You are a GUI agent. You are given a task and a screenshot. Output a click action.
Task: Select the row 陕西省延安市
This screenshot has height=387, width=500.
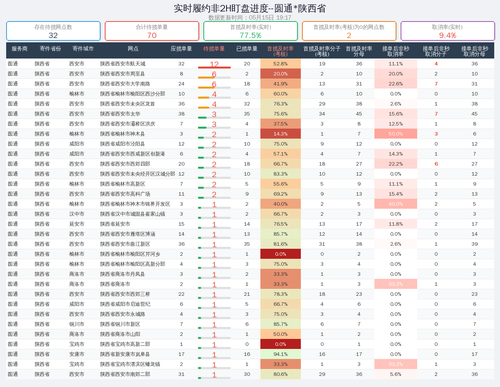click(250, 224)
